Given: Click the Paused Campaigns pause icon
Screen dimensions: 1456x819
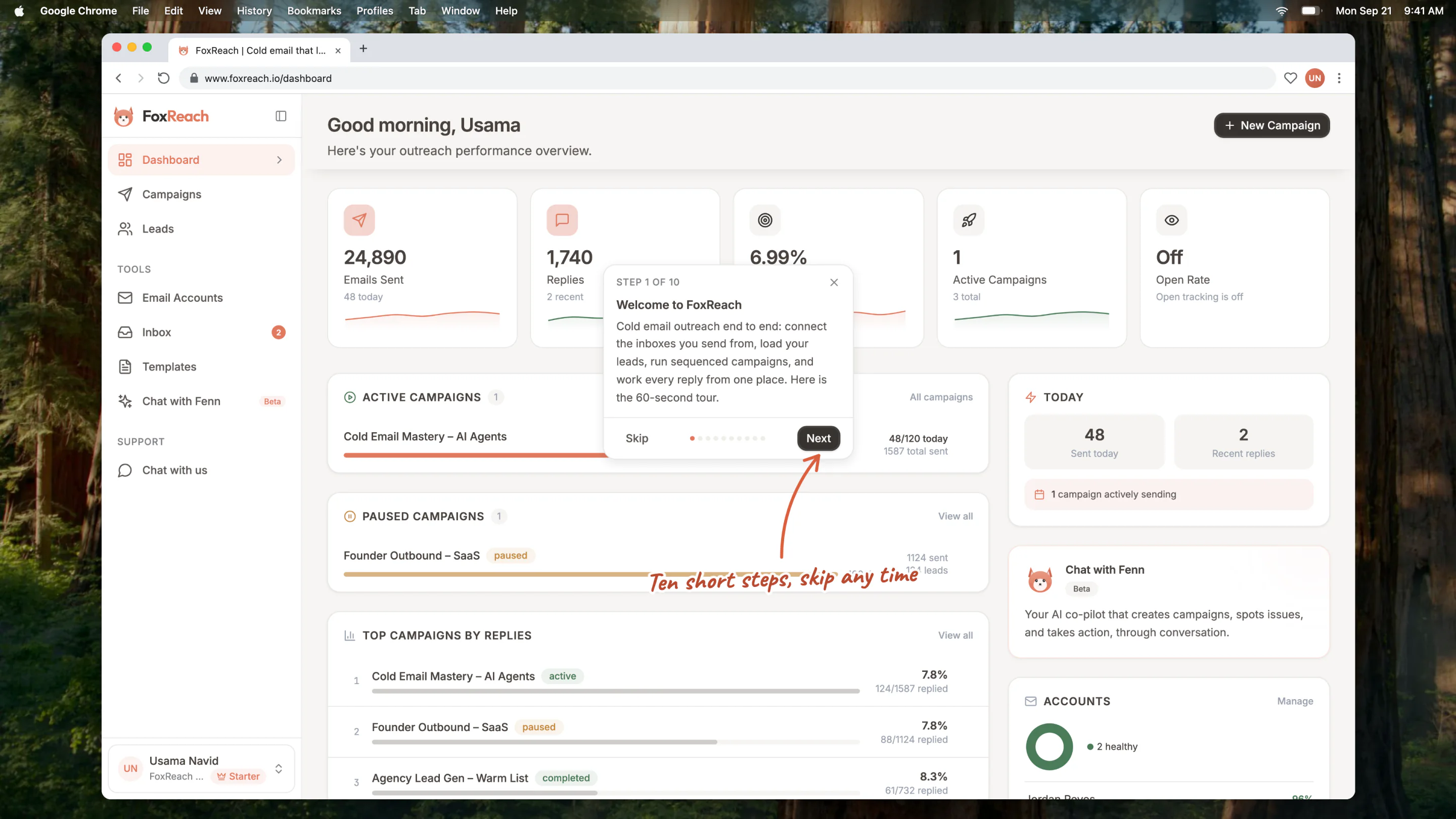Looking at the screenshot, I should (350, 517).
